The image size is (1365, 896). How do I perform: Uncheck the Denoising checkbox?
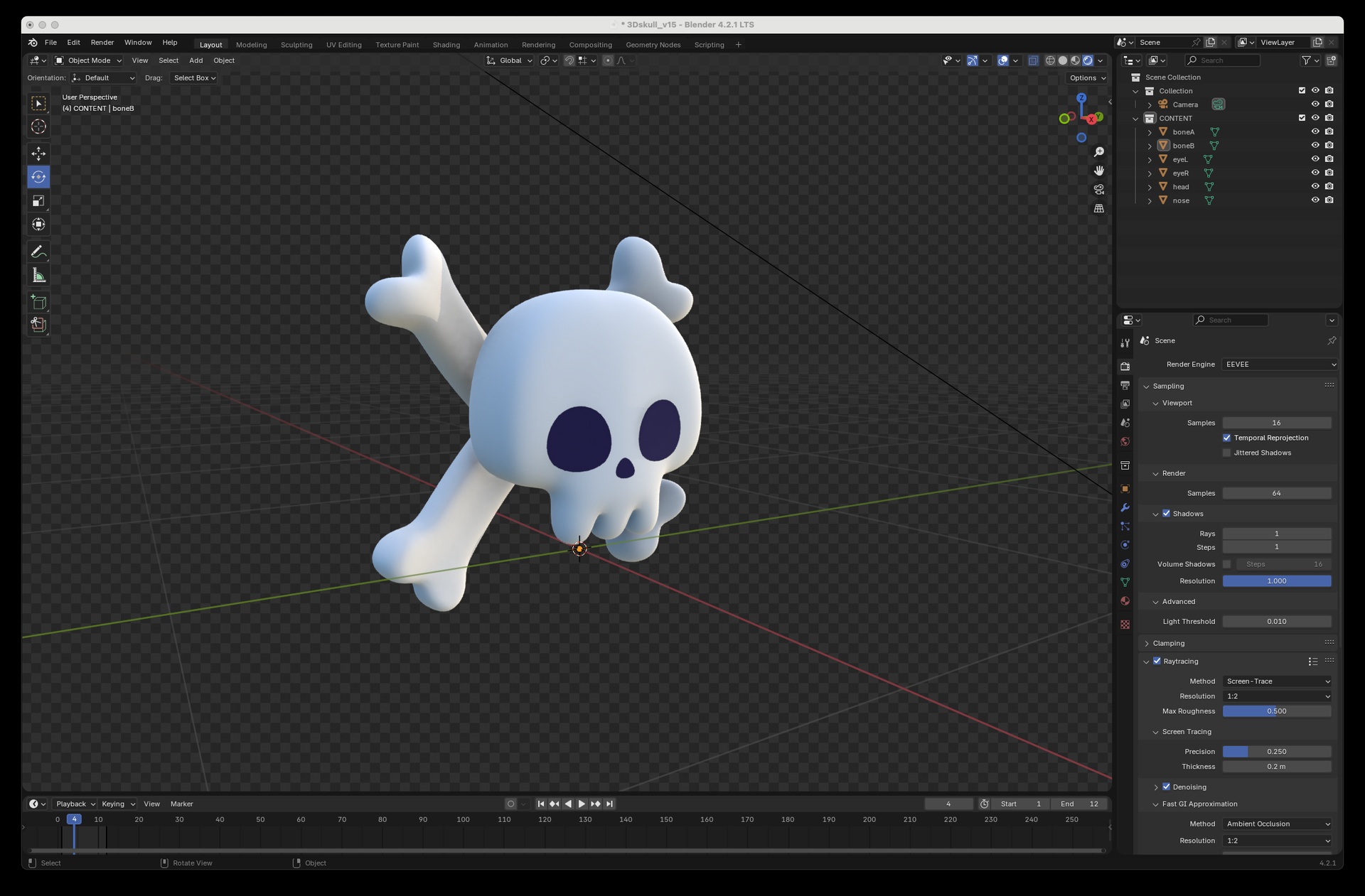[x=1166, y=787]
